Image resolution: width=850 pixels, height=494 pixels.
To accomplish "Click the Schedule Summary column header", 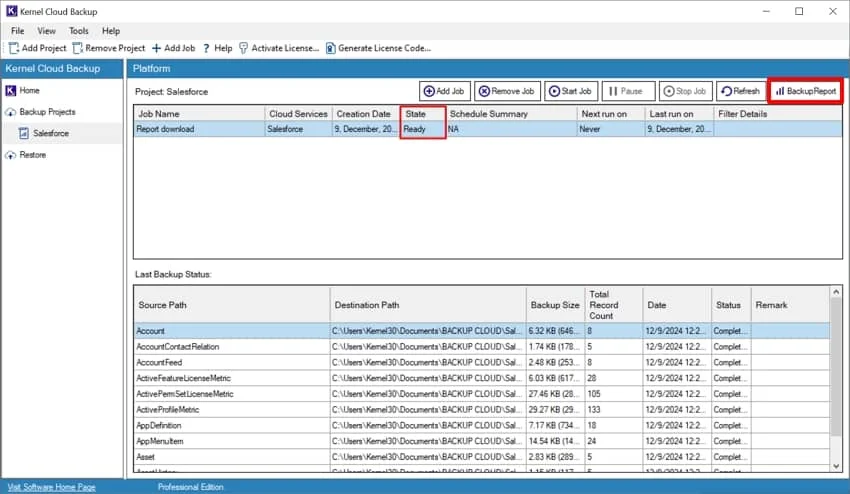I will (x=512, y=114).
